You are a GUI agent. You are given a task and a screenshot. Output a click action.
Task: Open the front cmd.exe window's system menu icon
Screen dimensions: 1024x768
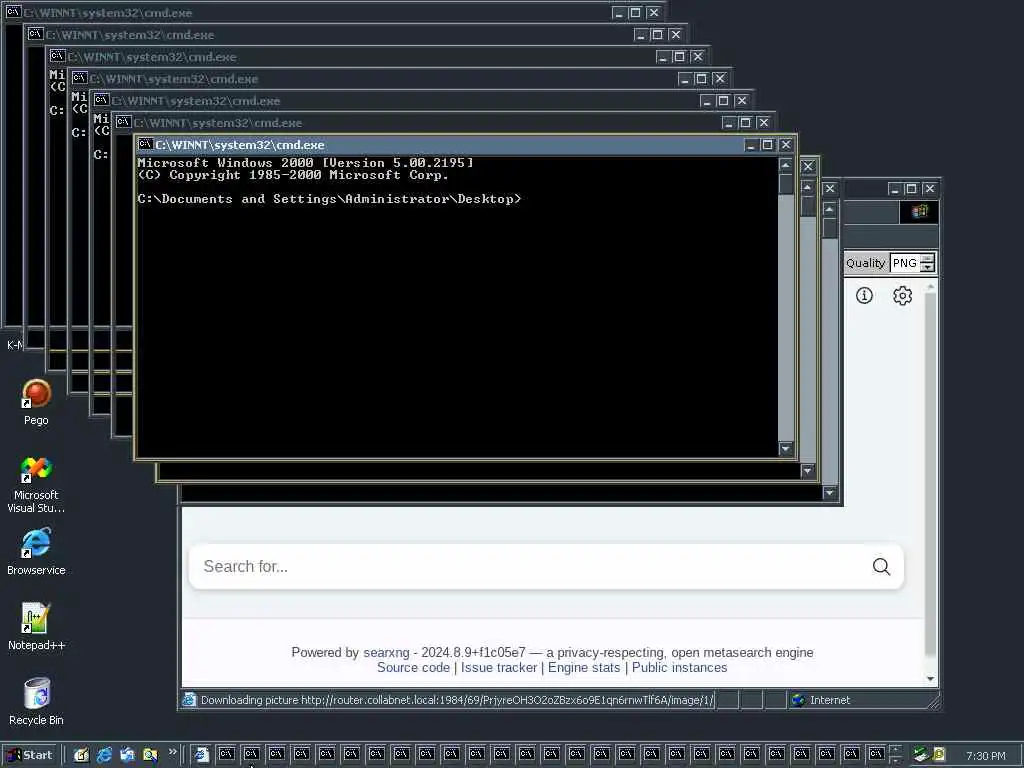tap(145, 144)
